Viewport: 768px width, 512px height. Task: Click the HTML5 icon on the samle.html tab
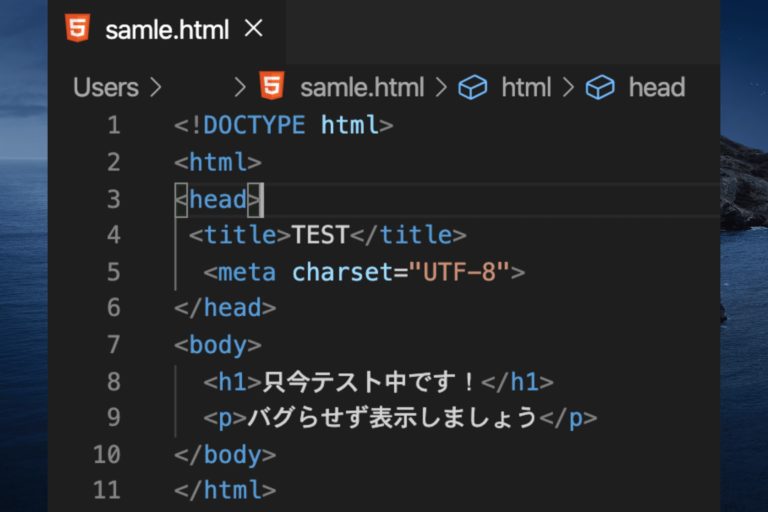click(x=76, y=29)
